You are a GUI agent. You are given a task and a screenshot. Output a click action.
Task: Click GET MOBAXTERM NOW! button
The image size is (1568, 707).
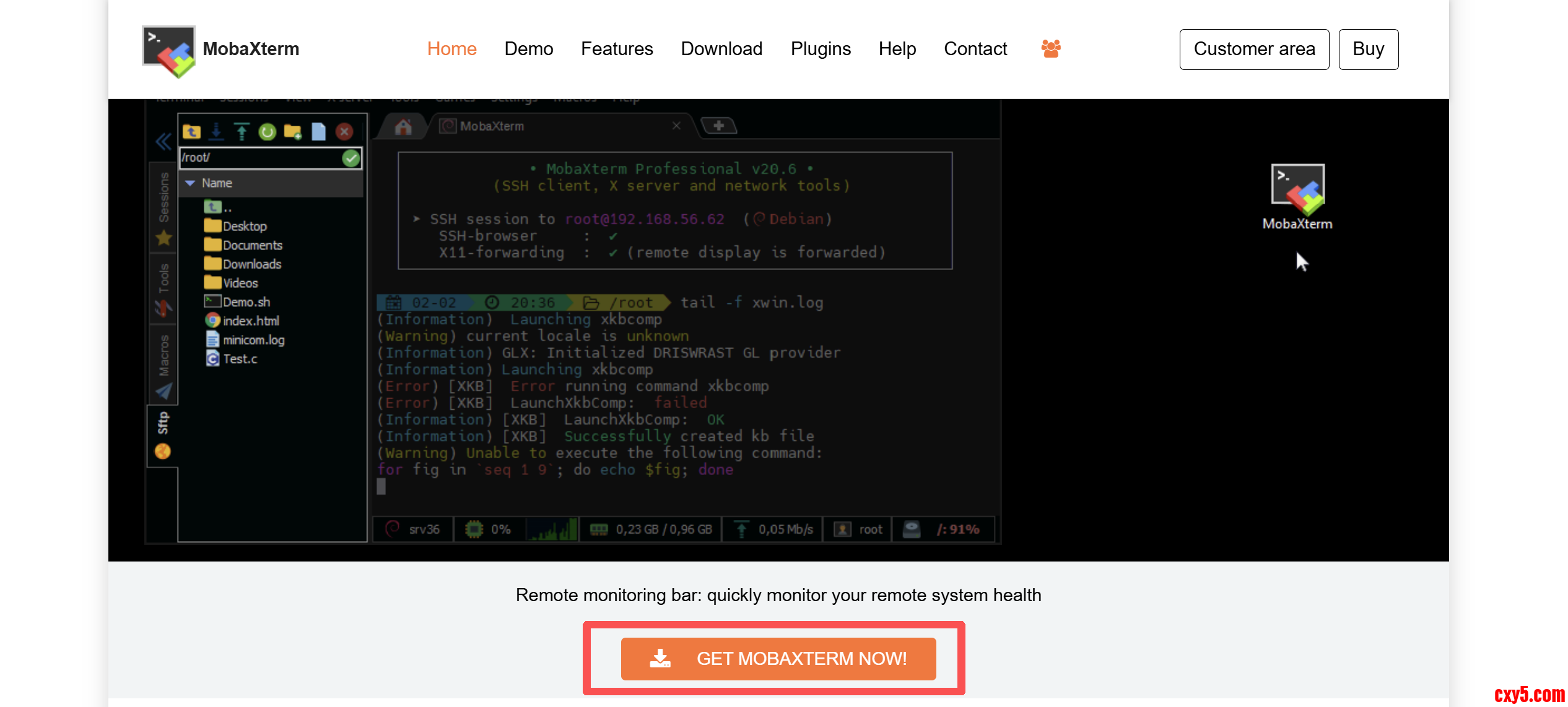(778, 659)
